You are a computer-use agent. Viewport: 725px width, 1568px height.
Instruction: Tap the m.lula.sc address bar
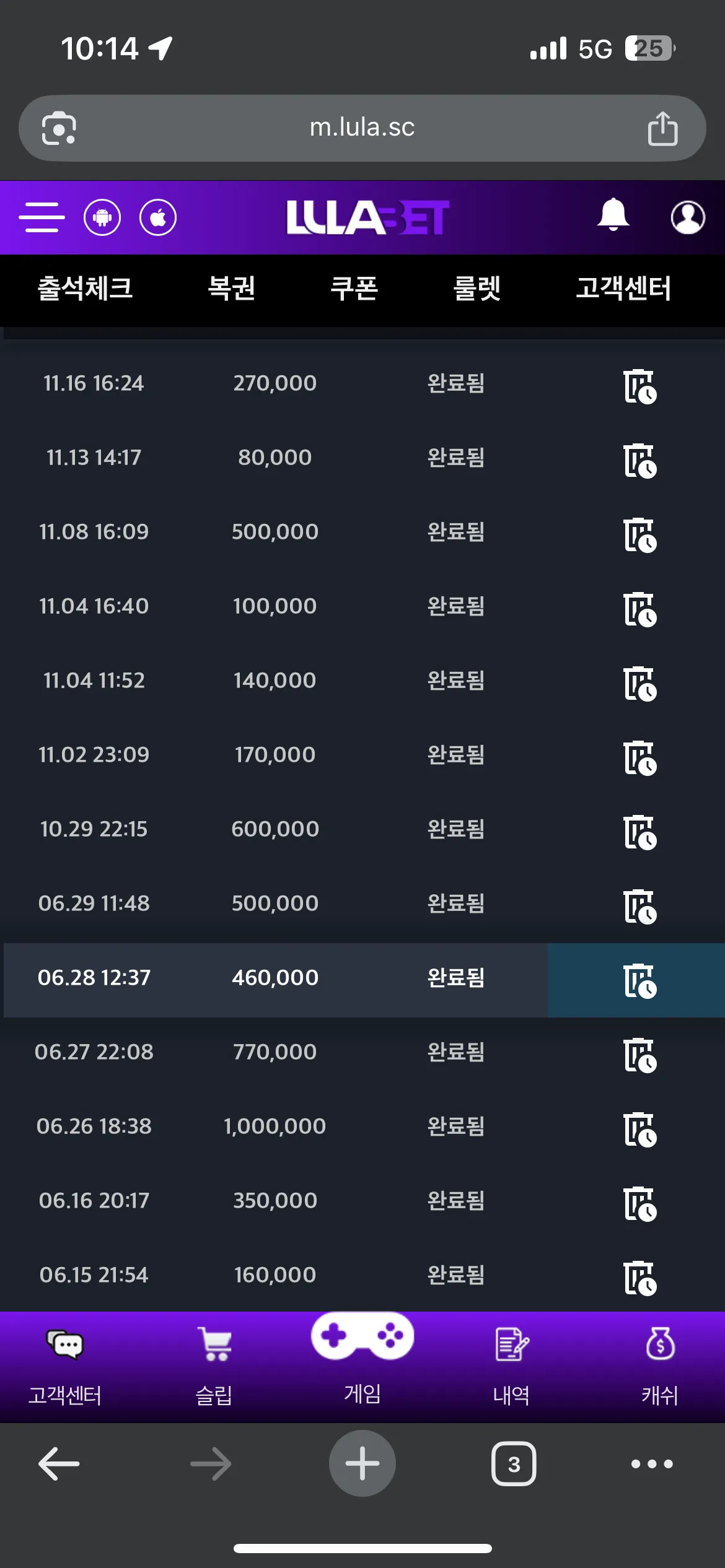(362, 128)
